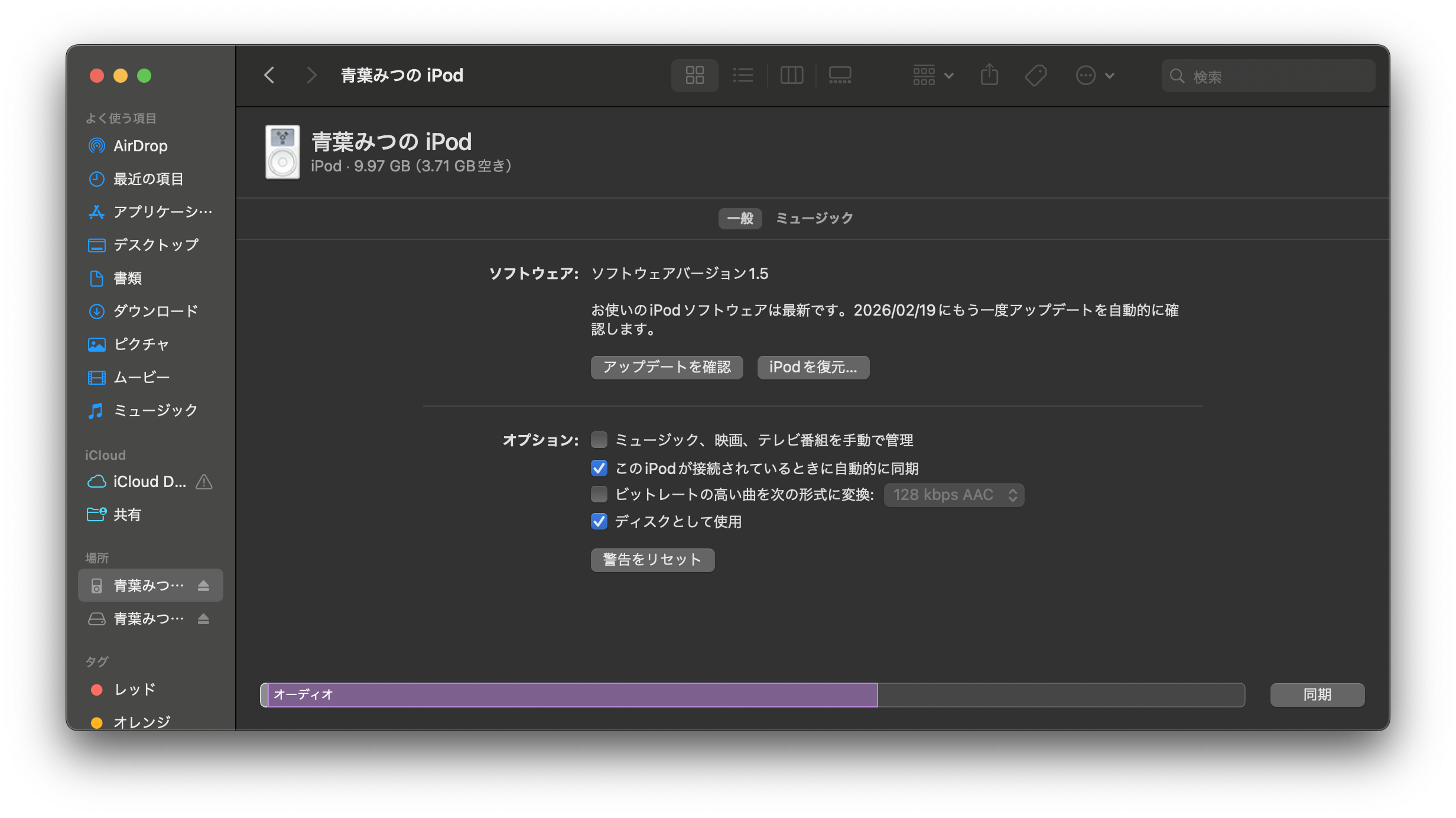
Task: Select the 一般 tab
Action: pos(740,219)
